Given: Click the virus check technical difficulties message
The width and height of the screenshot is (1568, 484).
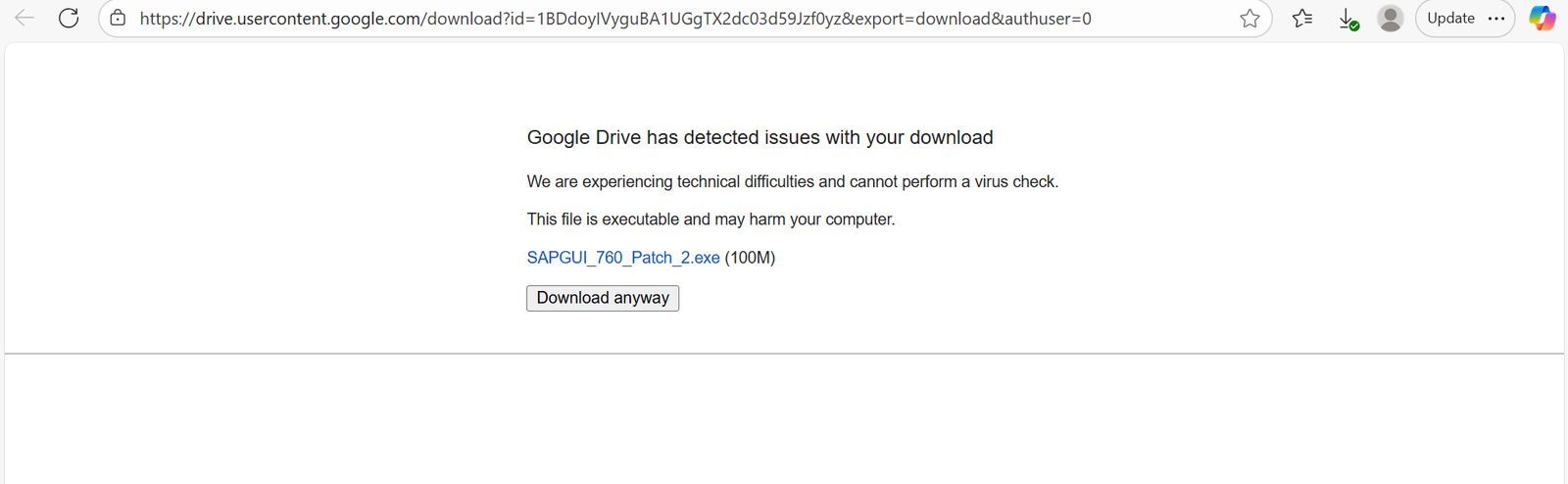Looking at the screenshot, I should [x=792, y=181].
